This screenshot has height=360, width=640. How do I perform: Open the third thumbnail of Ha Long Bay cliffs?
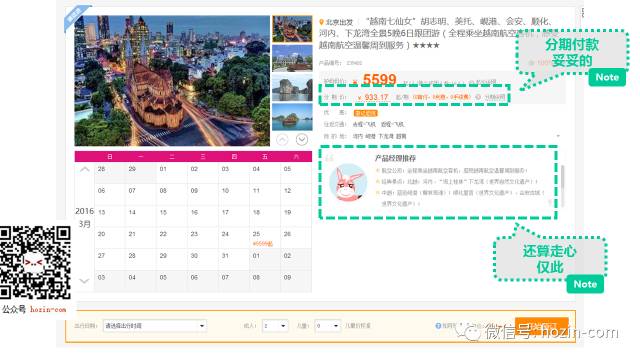(x=292, y=88)
